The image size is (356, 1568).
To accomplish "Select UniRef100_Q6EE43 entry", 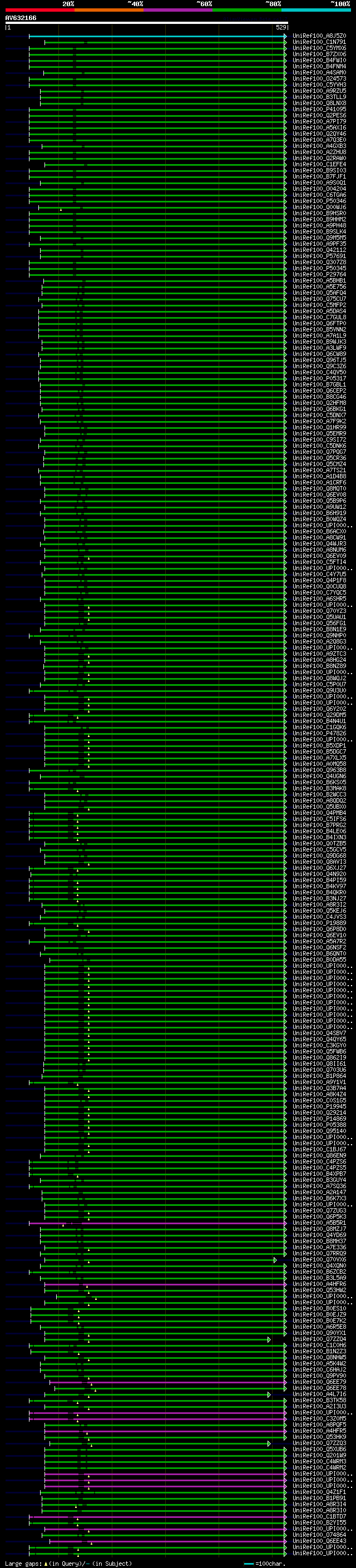I will [x=319, y=1541].
